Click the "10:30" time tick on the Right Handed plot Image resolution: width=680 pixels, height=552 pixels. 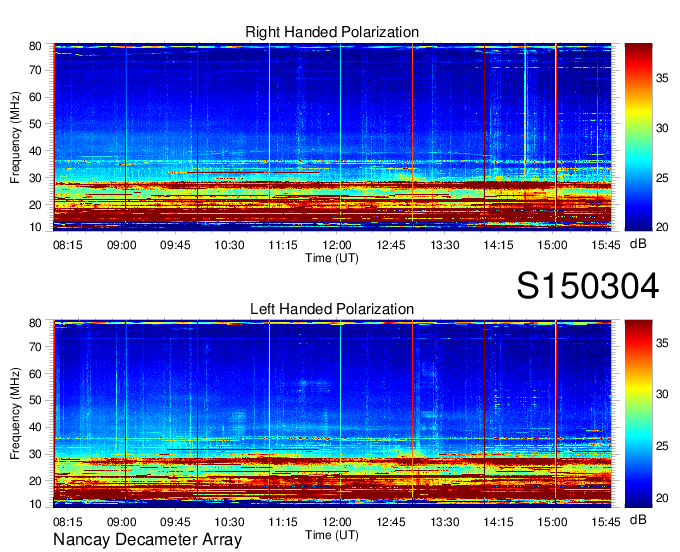229,245
